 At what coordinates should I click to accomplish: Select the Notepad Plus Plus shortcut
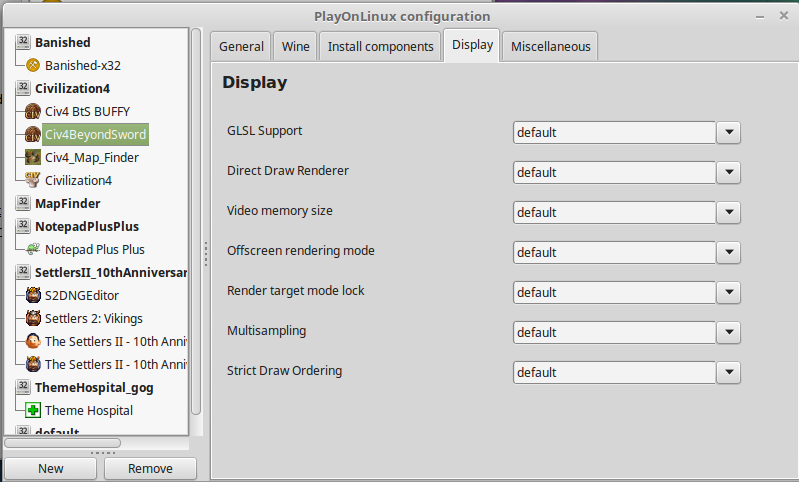click(95, 249)
